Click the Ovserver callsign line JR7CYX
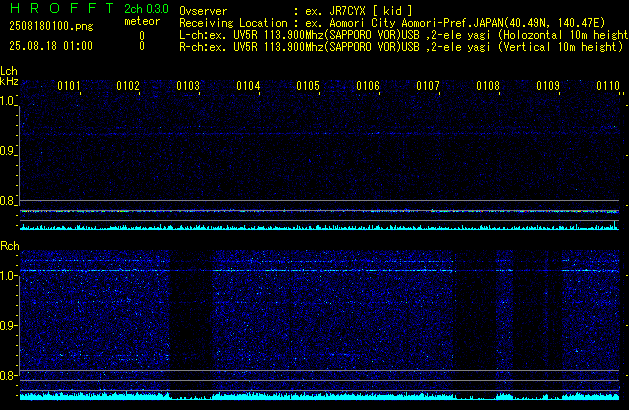 296,11
